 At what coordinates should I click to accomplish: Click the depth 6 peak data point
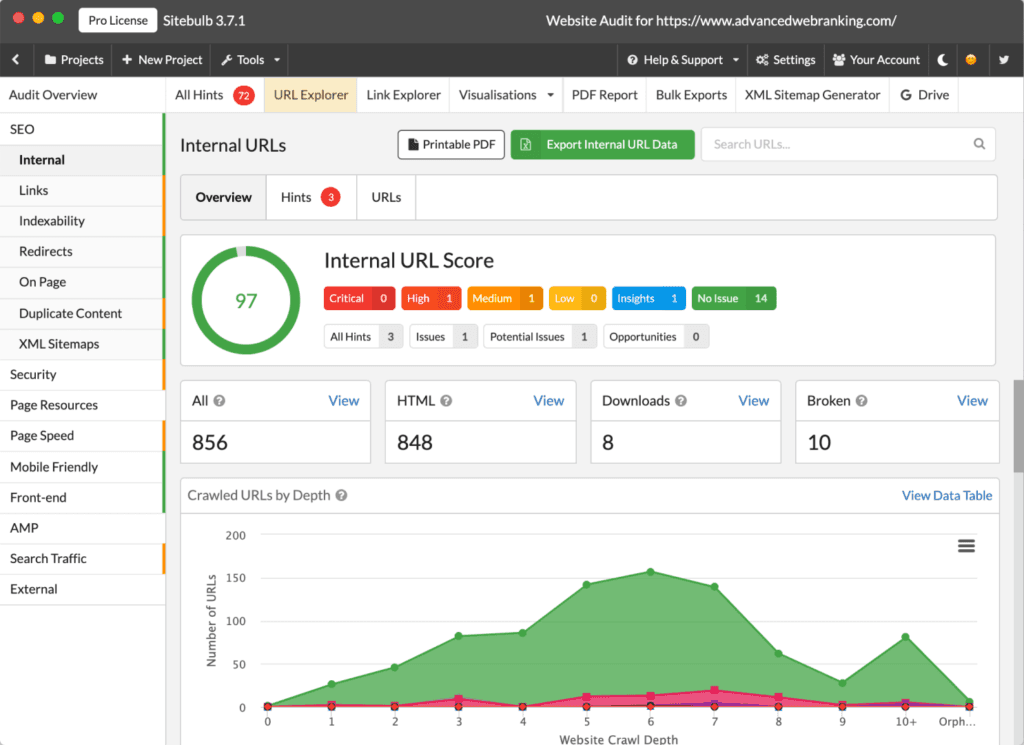pyautogui.click(x=650, y=572)
